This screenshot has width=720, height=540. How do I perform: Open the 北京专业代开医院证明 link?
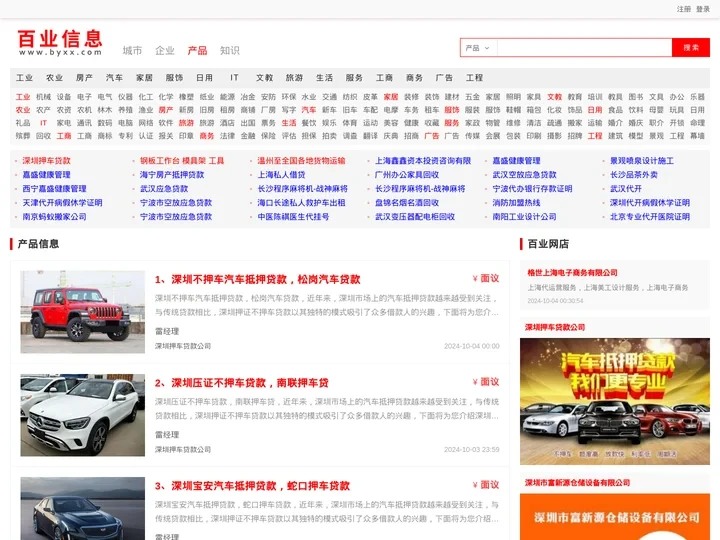(x=650, y=217)
